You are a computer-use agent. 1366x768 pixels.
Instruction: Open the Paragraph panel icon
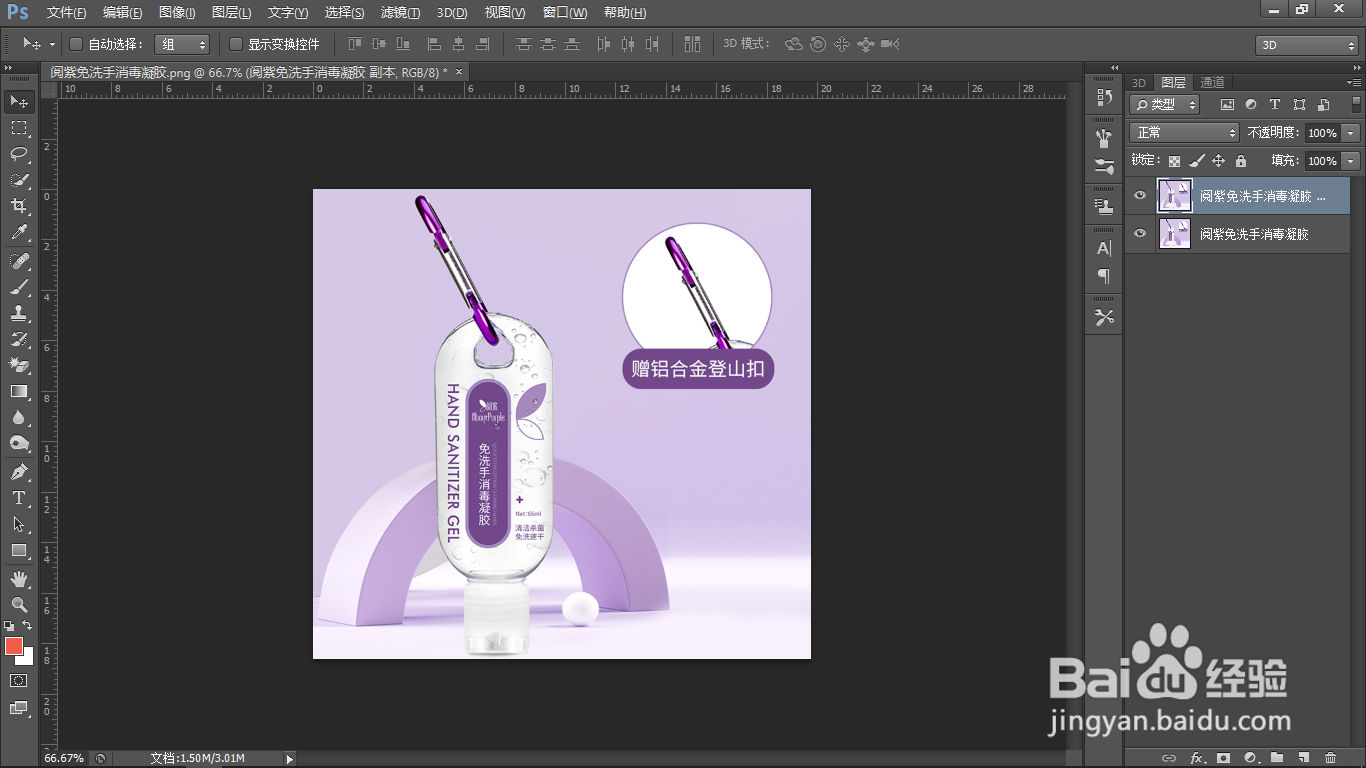[x=1104, y=275]
